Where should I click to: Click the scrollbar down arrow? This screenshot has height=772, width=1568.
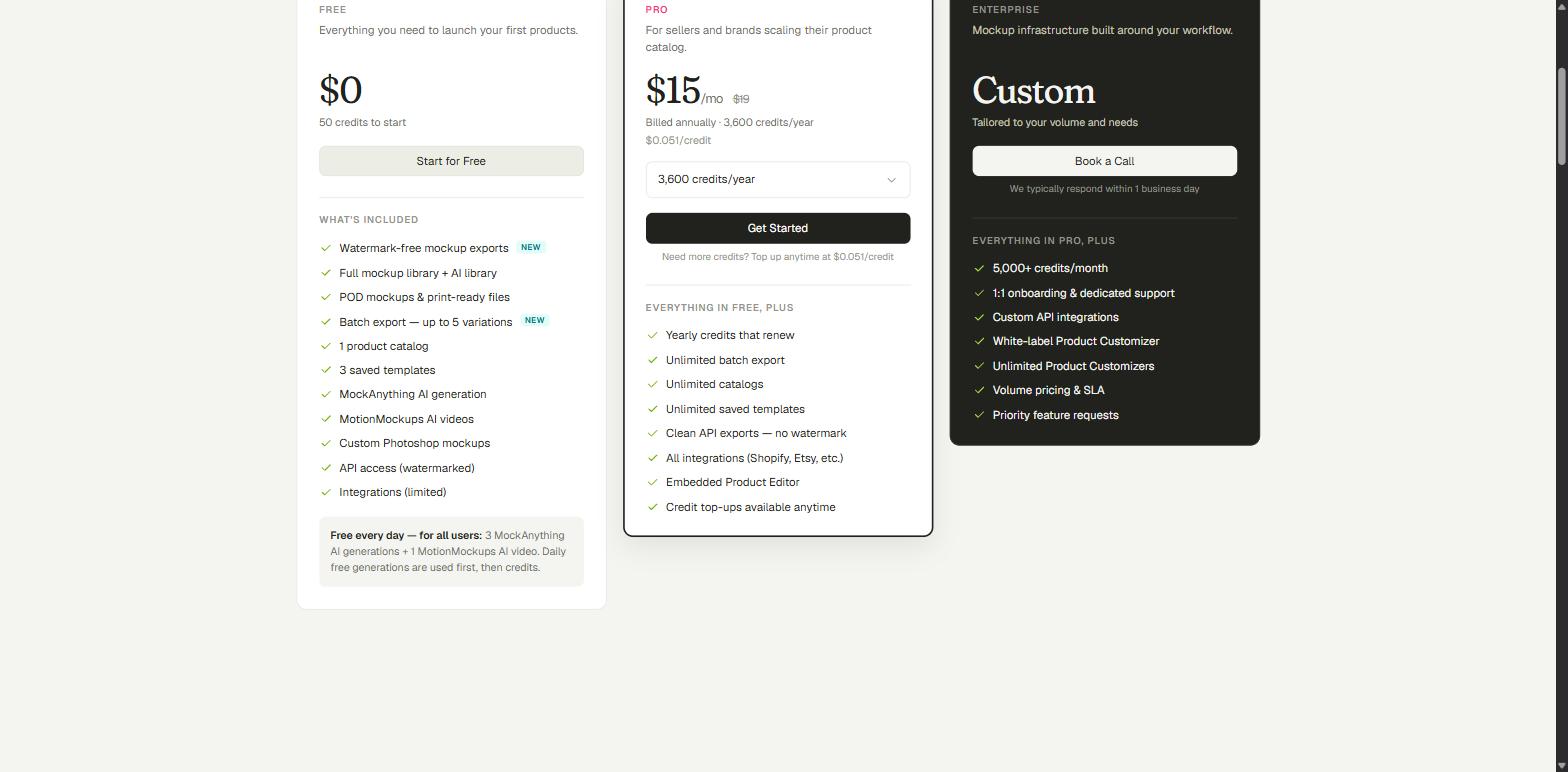1561,765
